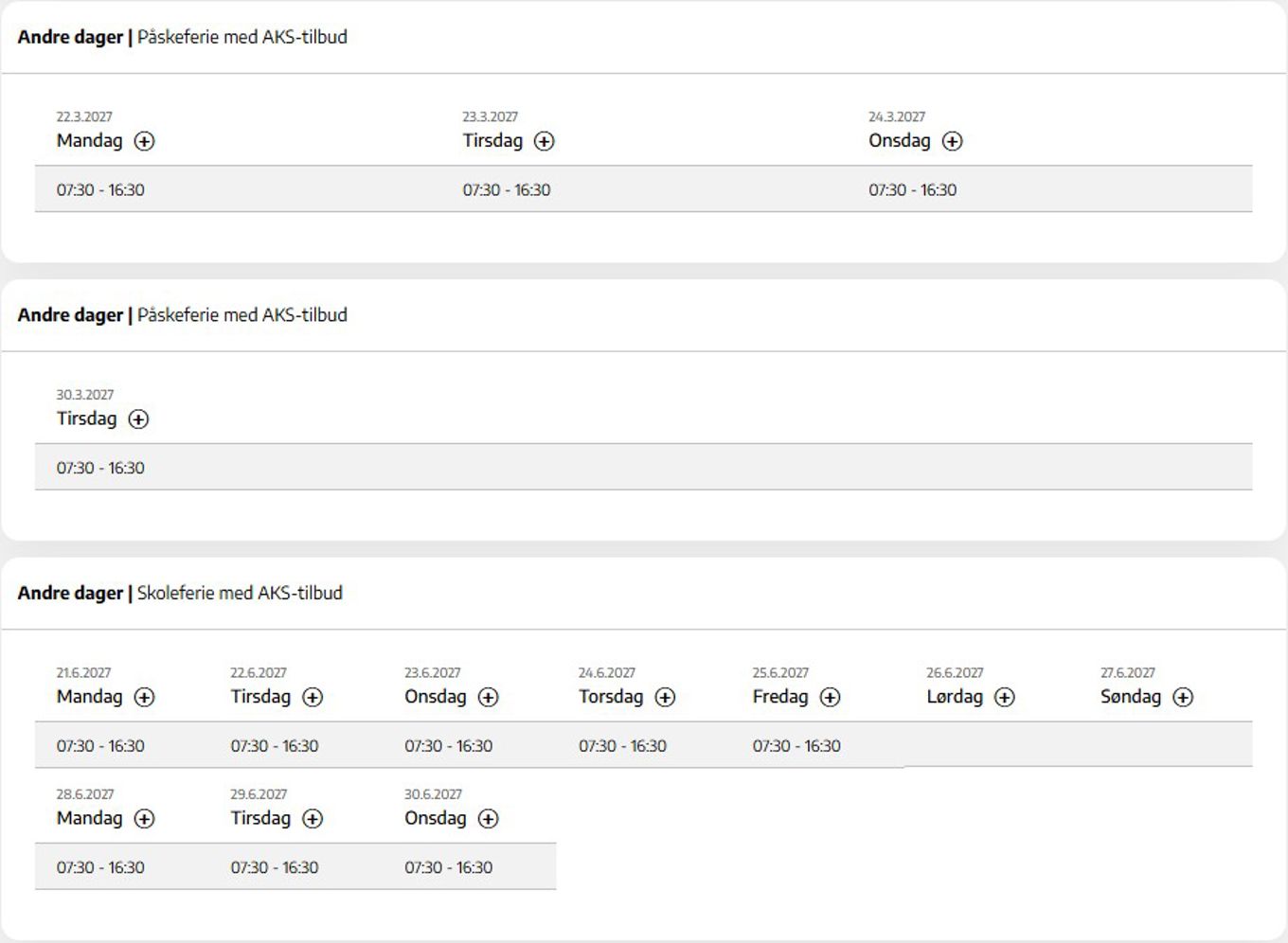The height and width of the screenshot is (943, 1288).
Task: Click plus icon next to Tirsdag 22.6.2027
Action: point(313,697)
